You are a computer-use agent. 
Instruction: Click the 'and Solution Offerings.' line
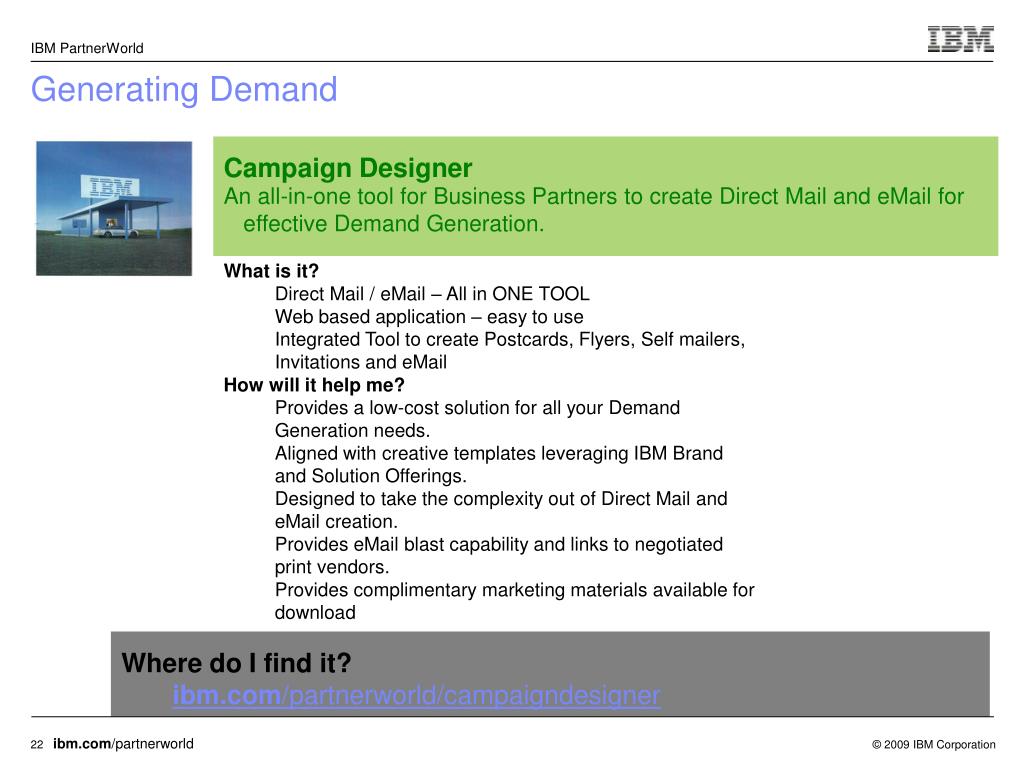pos(370,476)
